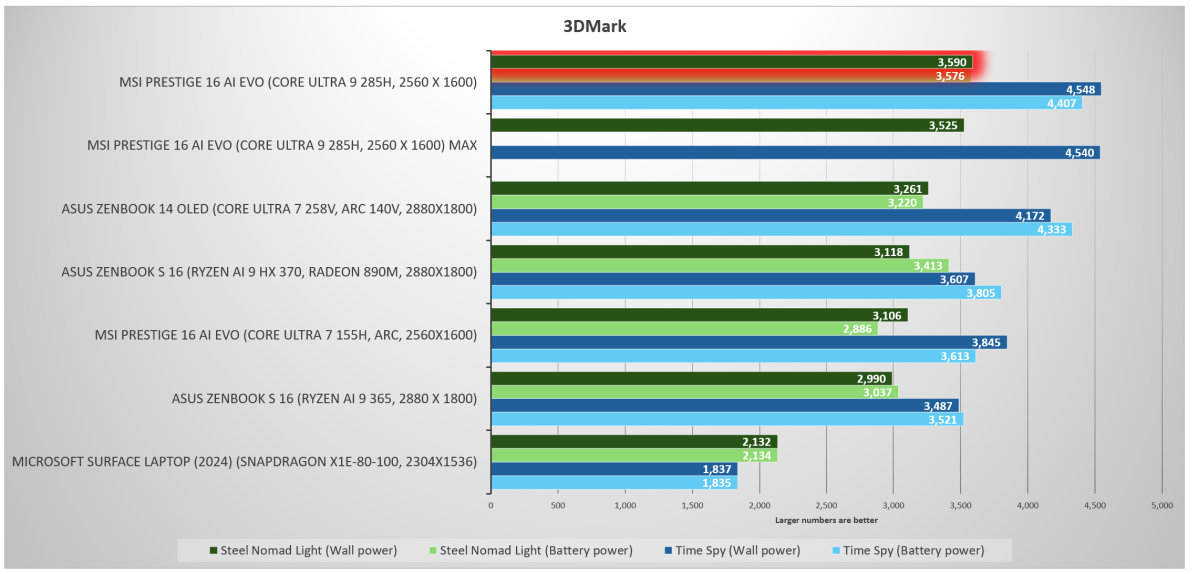Click the MSI Prestige Core Ultra 7 155H label
The height and width of the screenshot is (574, 1198).
(x=287, y=336)
